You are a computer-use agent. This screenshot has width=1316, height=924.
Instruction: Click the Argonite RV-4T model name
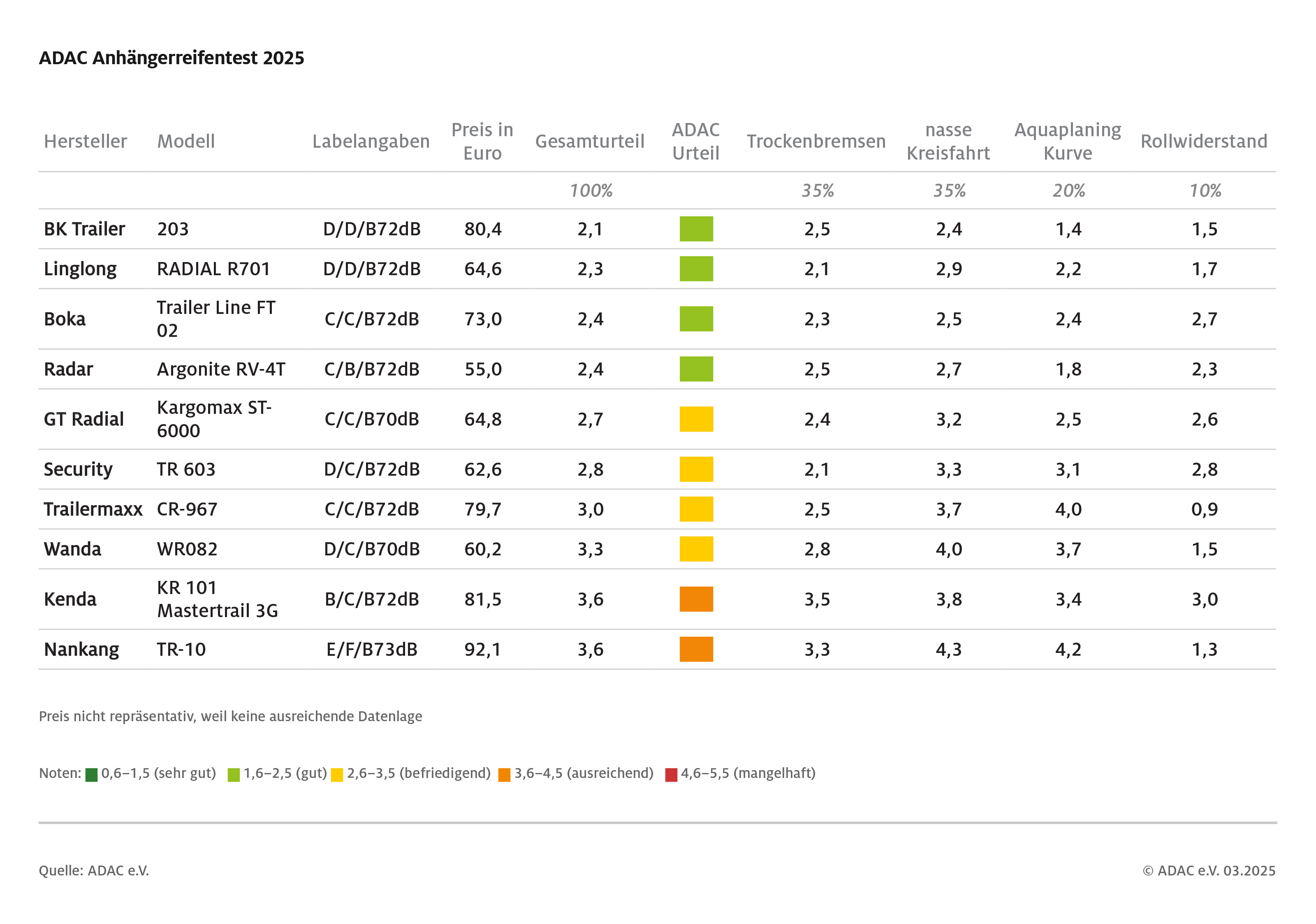click(x=221, y=369)
